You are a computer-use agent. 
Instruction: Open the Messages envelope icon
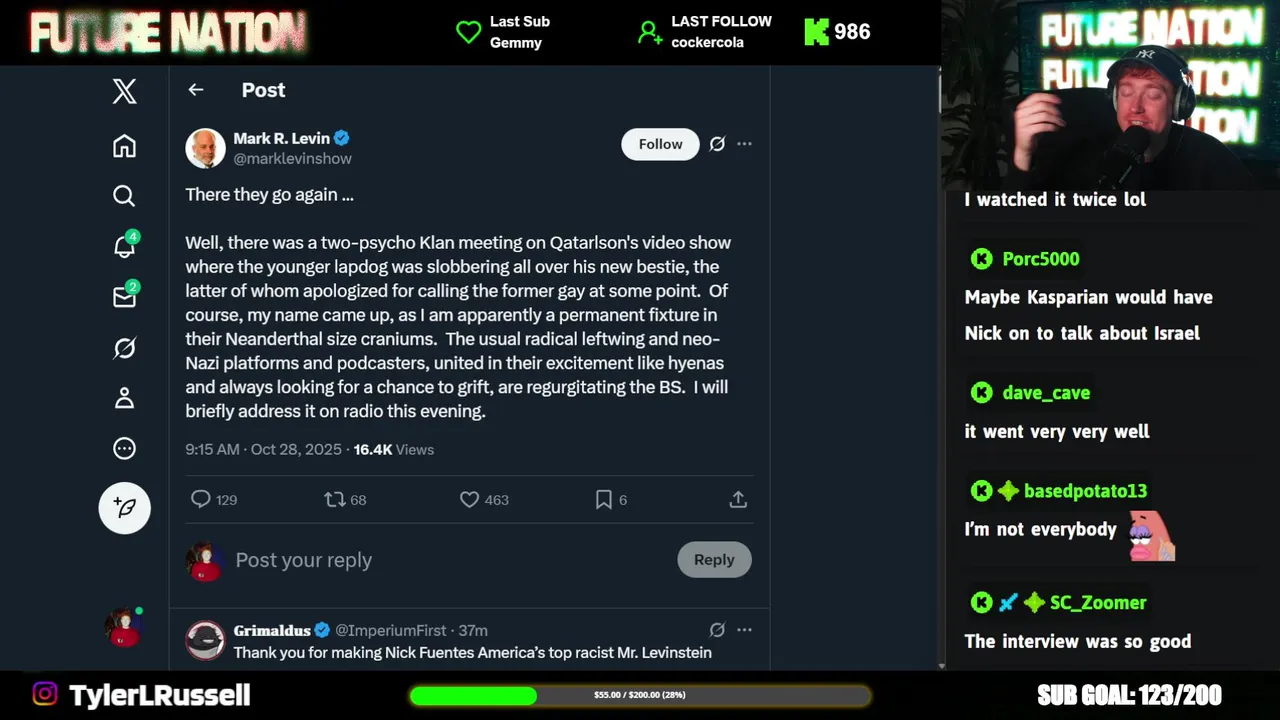(124, 297)
